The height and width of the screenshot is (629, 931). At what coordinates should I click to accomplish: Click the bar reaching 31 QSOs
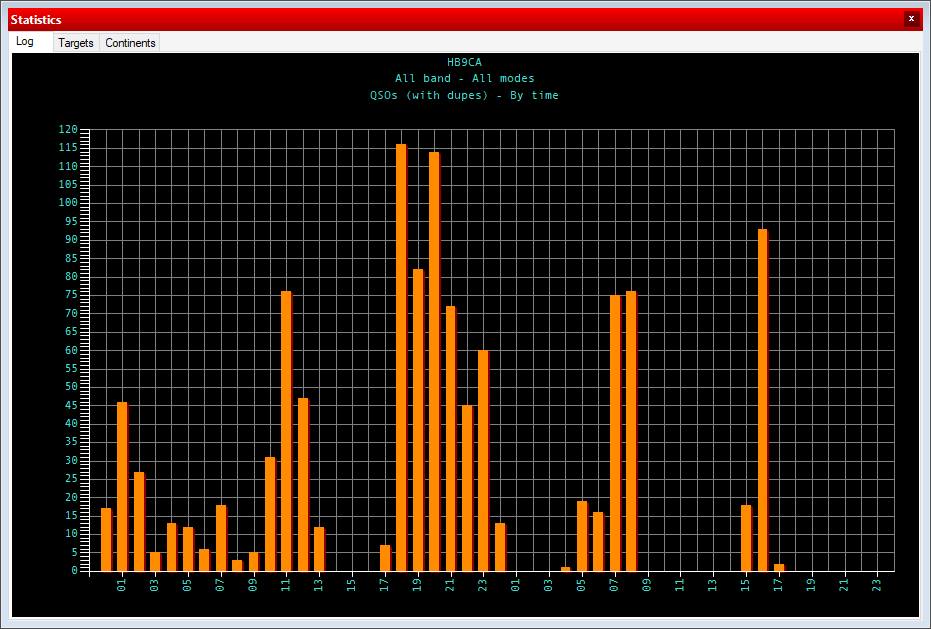point(270,513)
